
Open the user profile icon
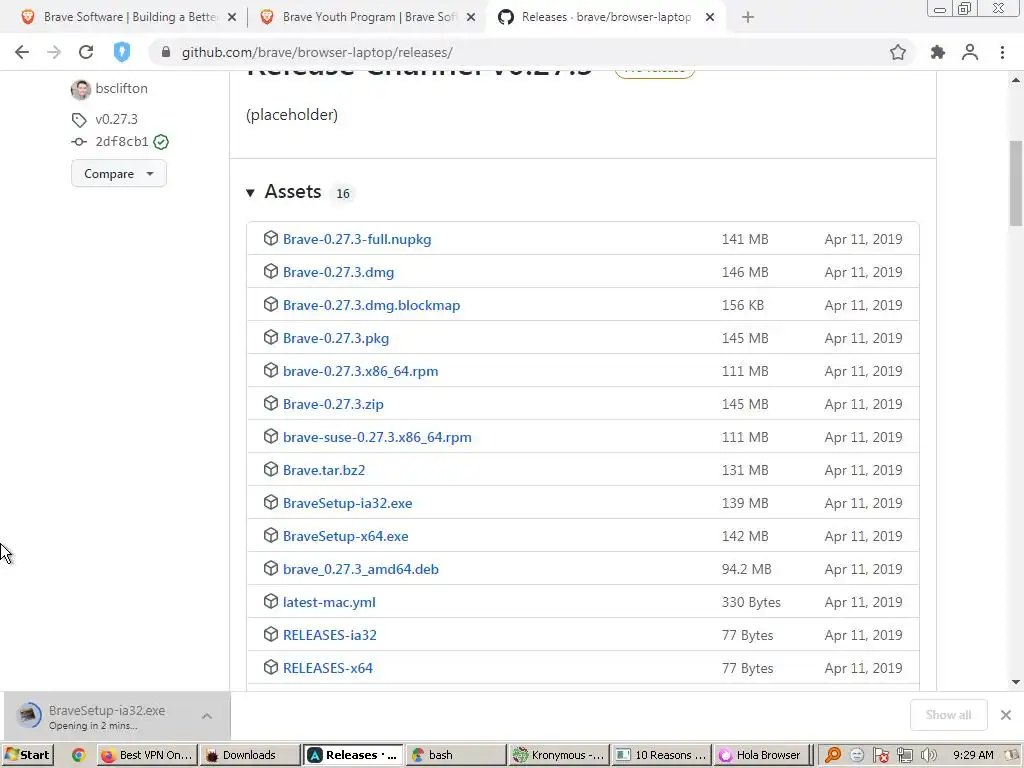pos(970,52)
